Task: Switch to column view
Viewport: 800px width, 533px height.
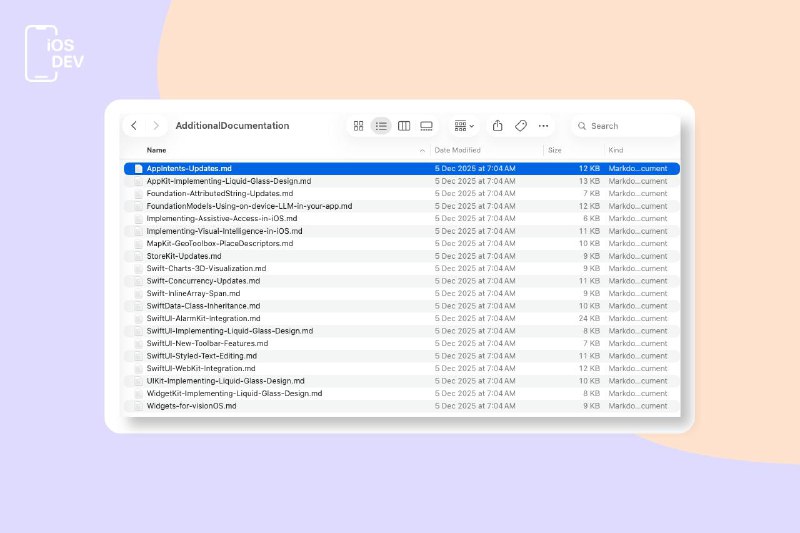Action: pyautogui.click(x=404, y=126)
